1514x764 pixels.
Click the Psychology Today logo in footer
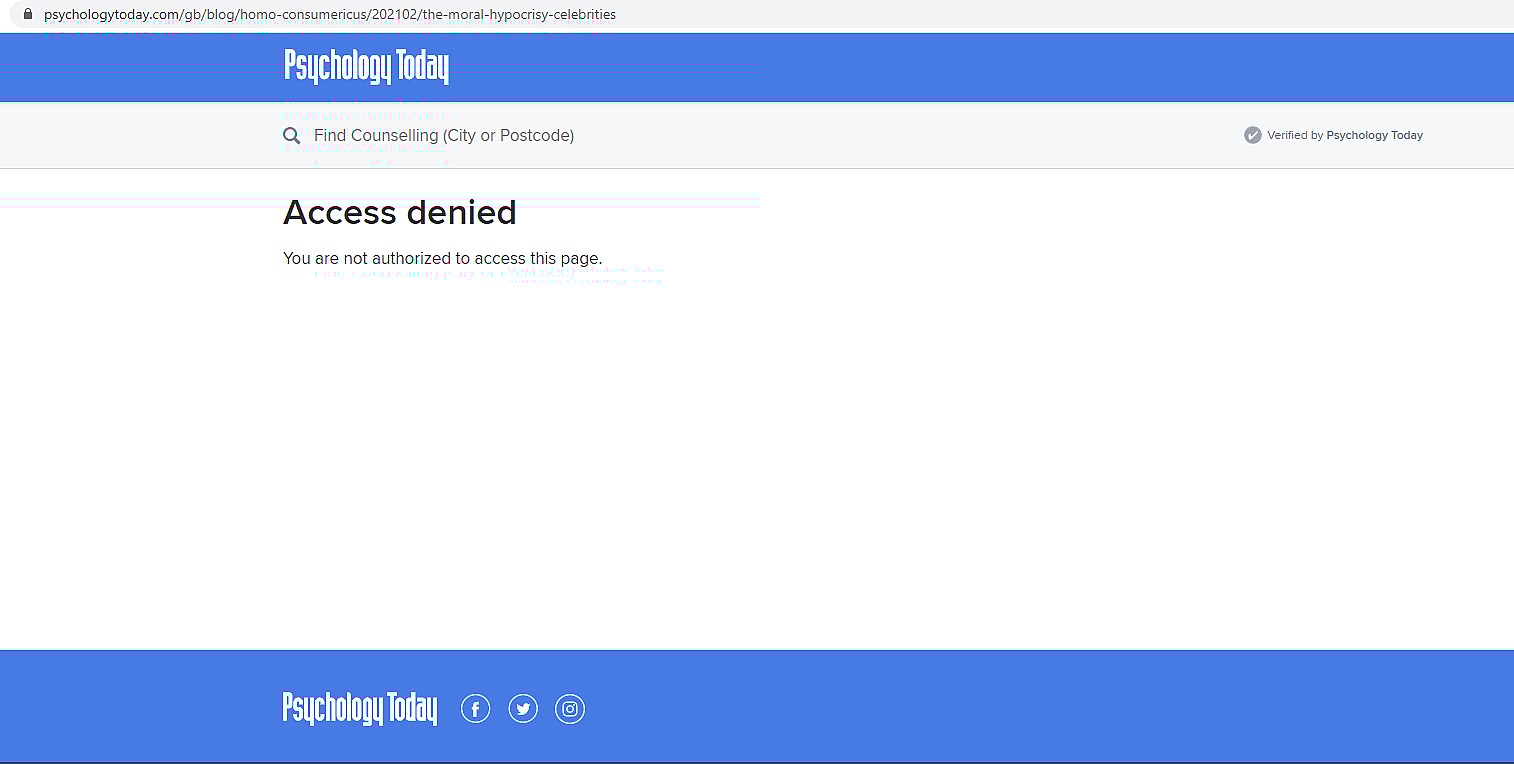tap(360, 709)
